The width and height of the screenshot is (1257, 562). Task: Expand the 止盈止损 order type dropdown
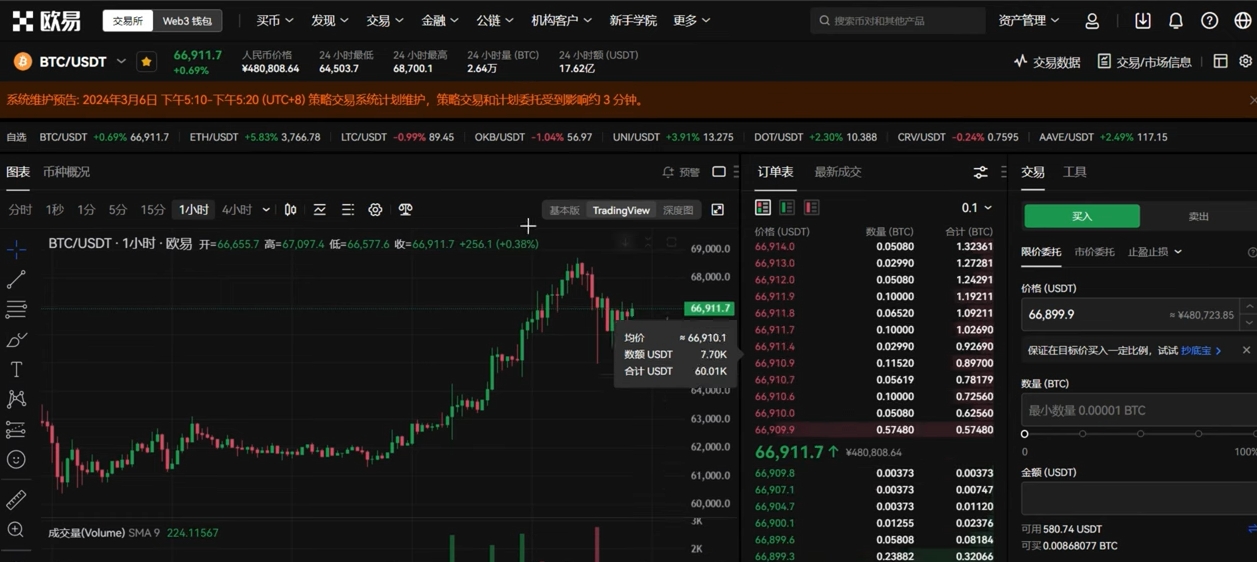pyautogui.click(x=1155, y=252)
